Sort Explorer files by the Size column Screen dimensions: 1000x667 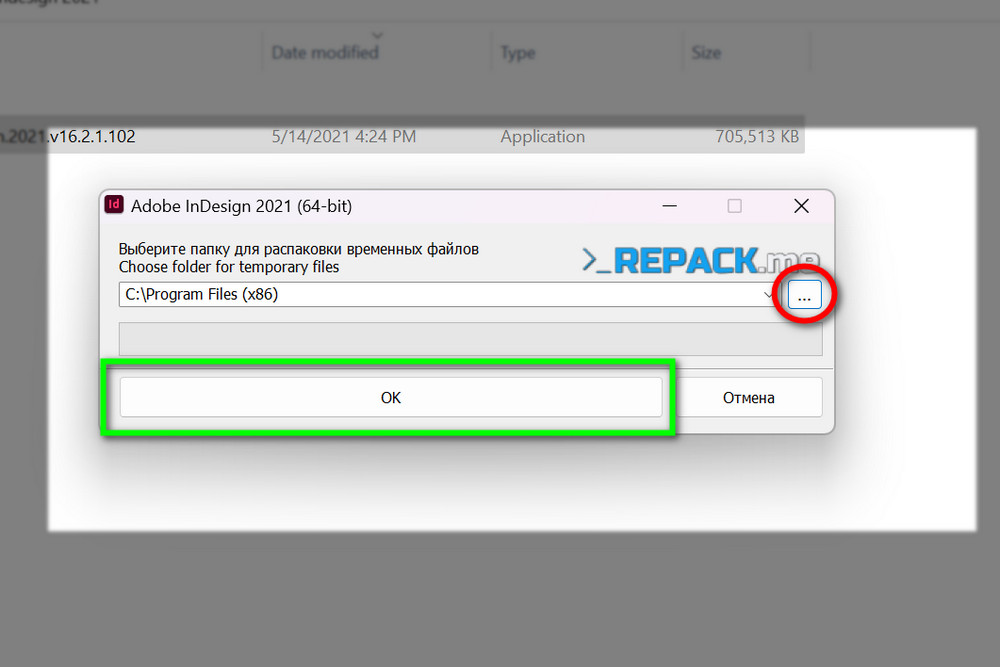(x=706, y=53)
